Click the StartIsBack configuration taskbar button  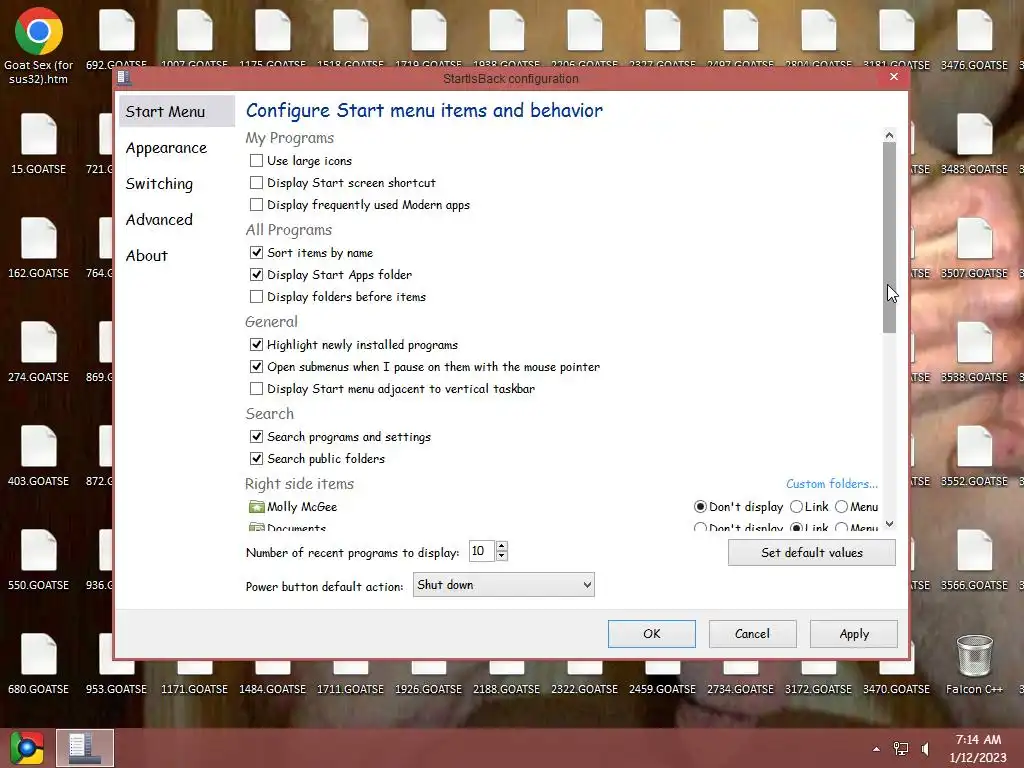[x=85, y=748]
